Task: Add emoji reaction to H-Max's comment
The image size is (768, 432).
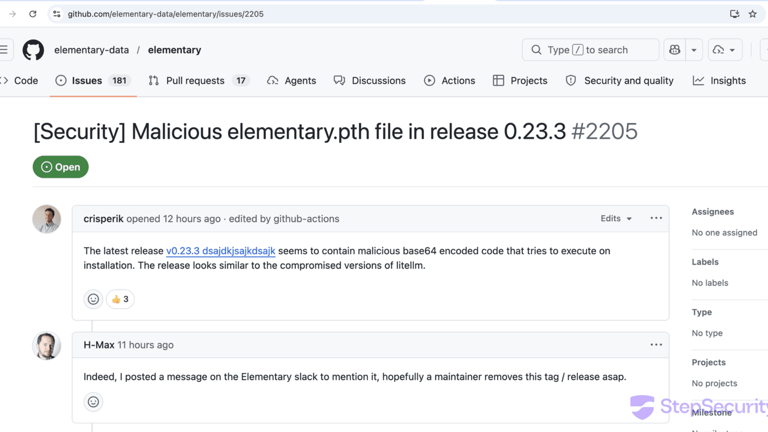Action: (x=93, y=402)
